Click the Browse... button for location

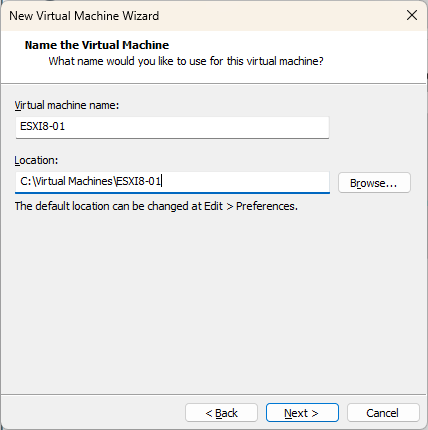pos(374,183)
